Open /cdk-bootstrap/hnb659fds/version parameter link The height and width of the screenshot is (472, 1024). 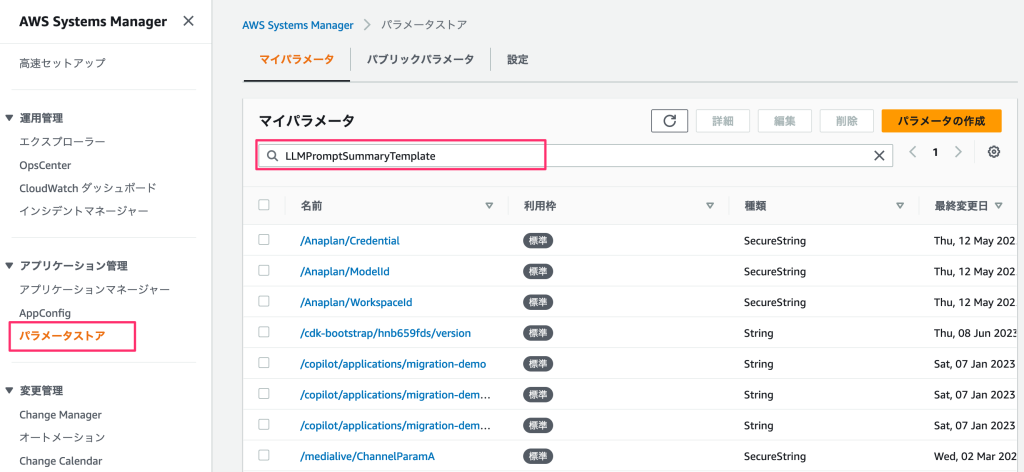(x=385, y=333)
